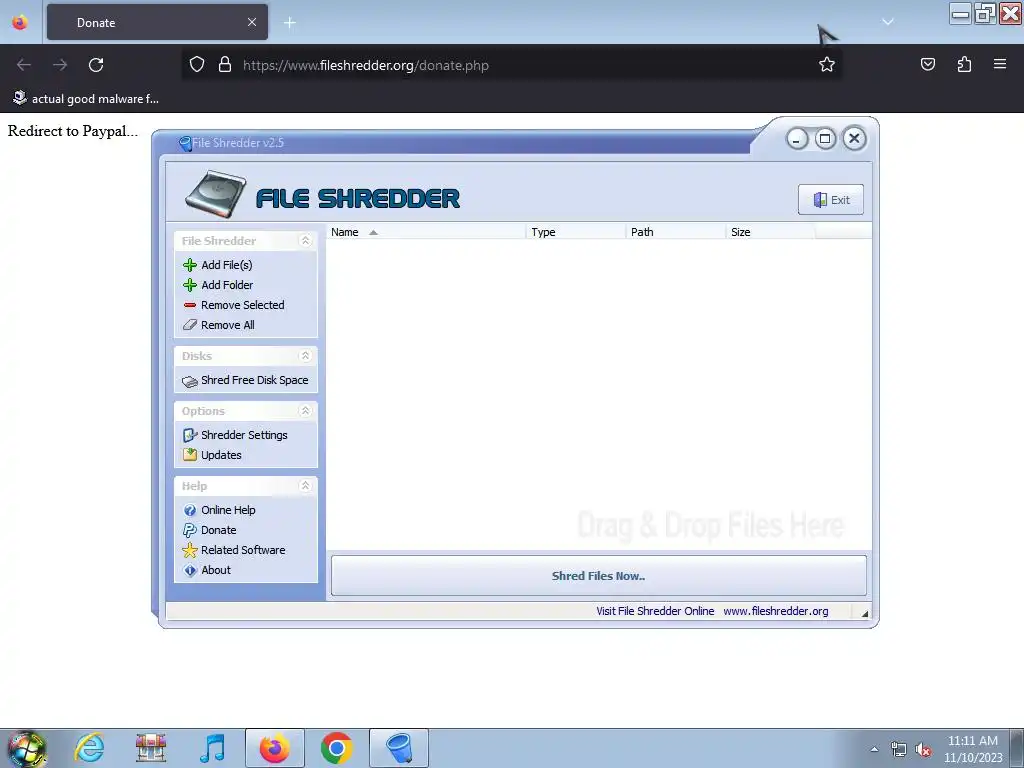1024x768 pixels.
Task: Click the Path column header
Action: pos(675,232)
